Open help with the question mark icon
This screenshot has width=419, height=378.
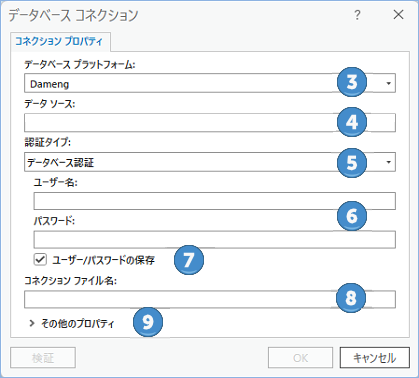tap(357, 15)
